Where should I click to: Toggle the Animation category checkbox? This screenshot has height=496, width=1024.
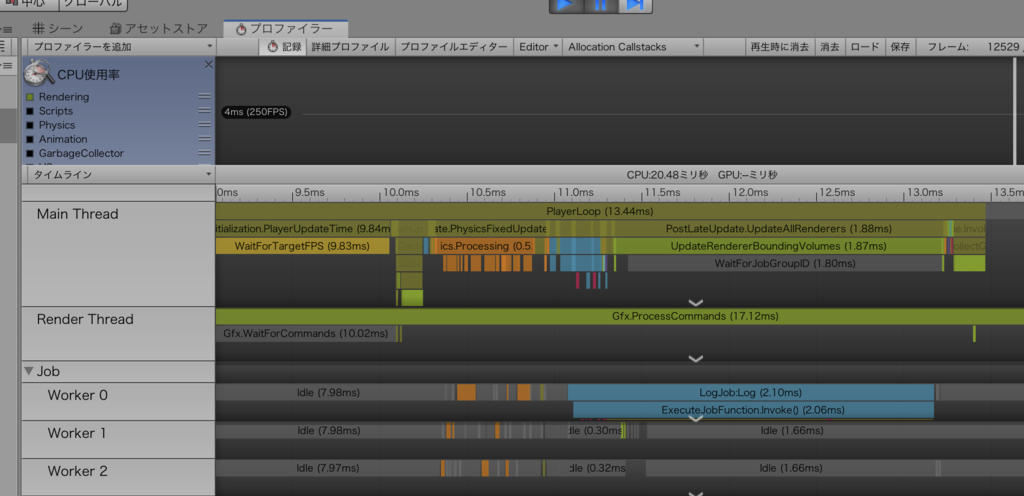click(29, 140)
